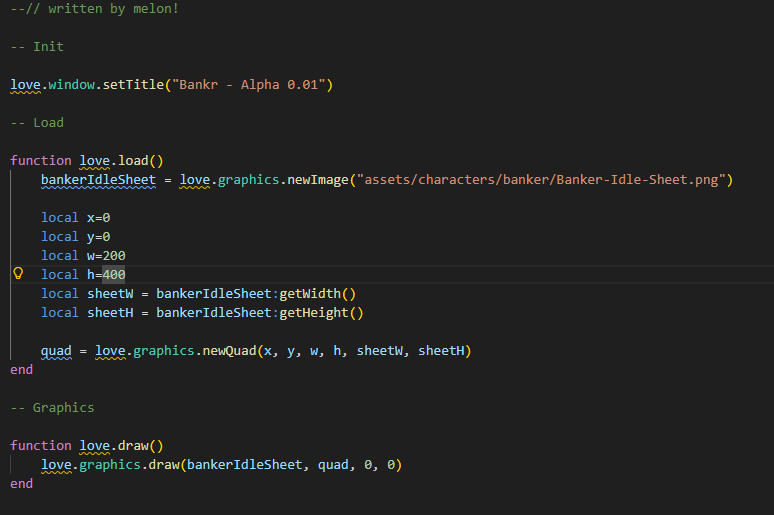Place cursor on the "local x=0" line
Screen dimensions: 774x515
tap(76, 217)
